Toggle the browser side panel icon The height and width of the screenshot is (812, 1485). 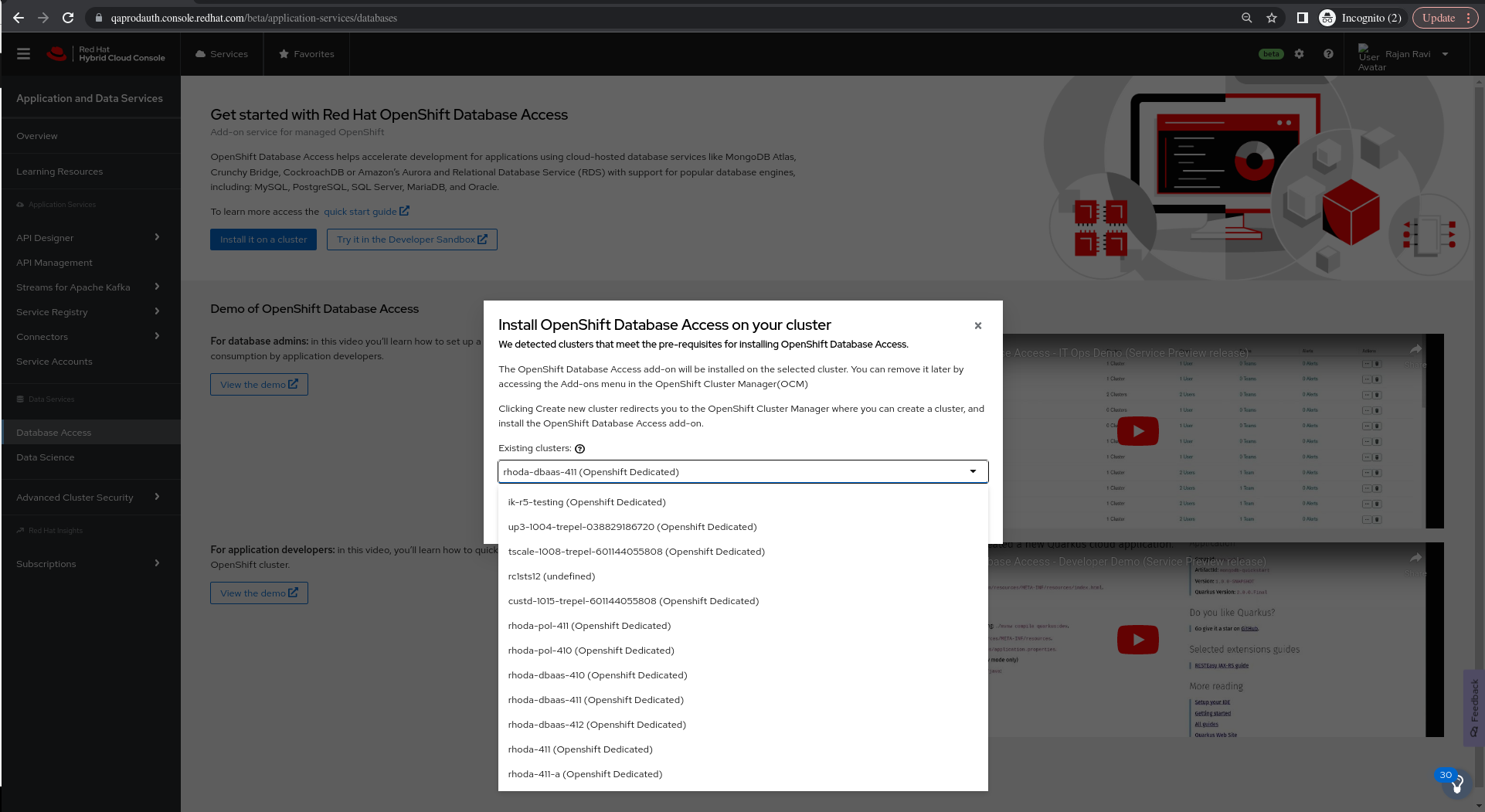point(1303,18)
